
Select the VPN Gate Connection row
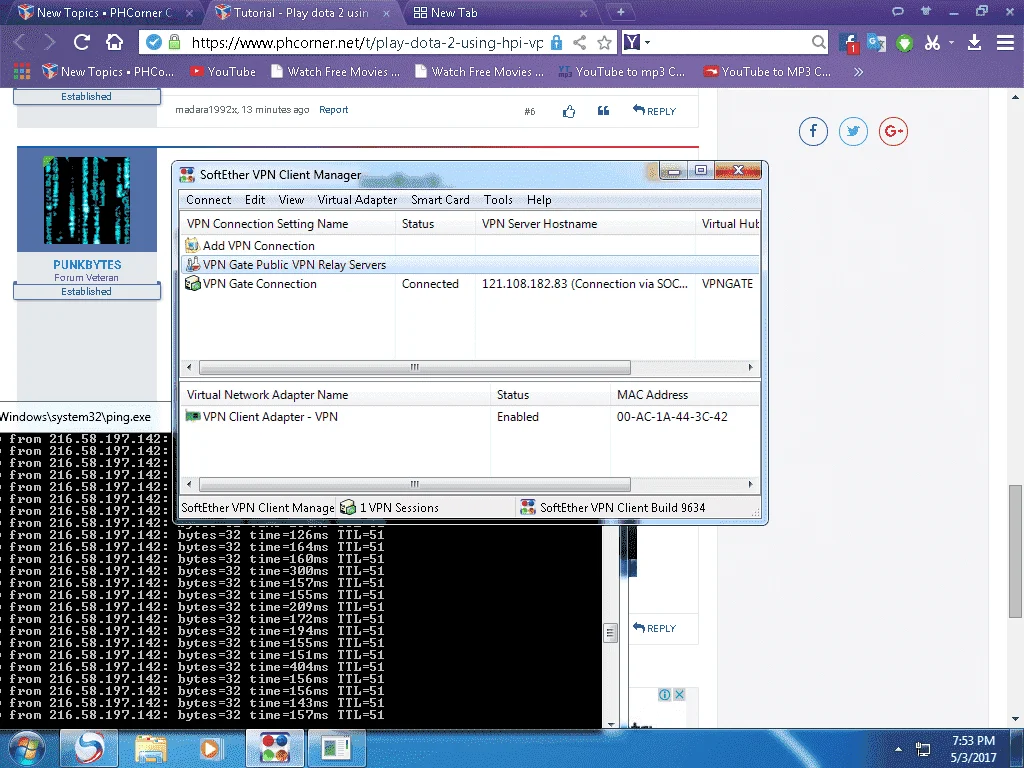click(x=470, y=283)
